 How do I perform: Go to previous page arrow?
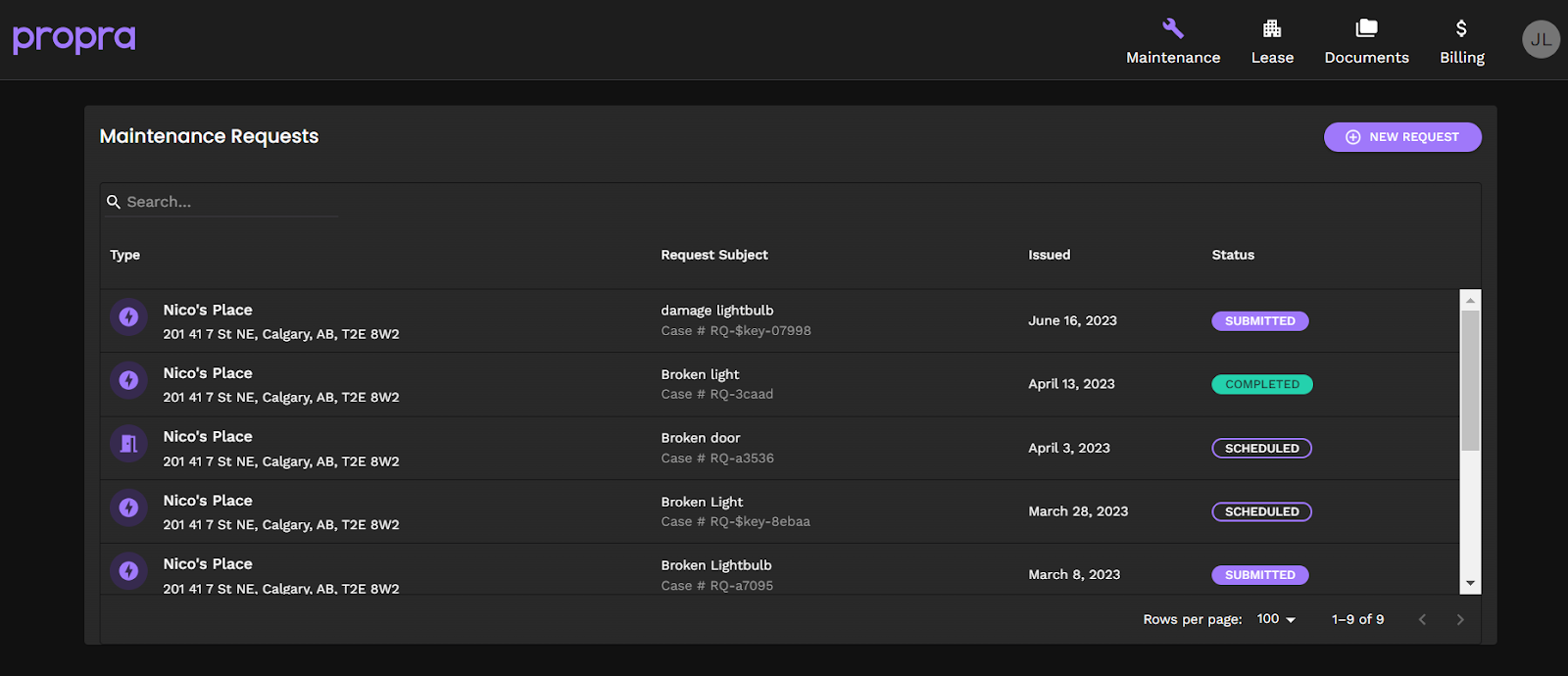(x=1422, y=619)
